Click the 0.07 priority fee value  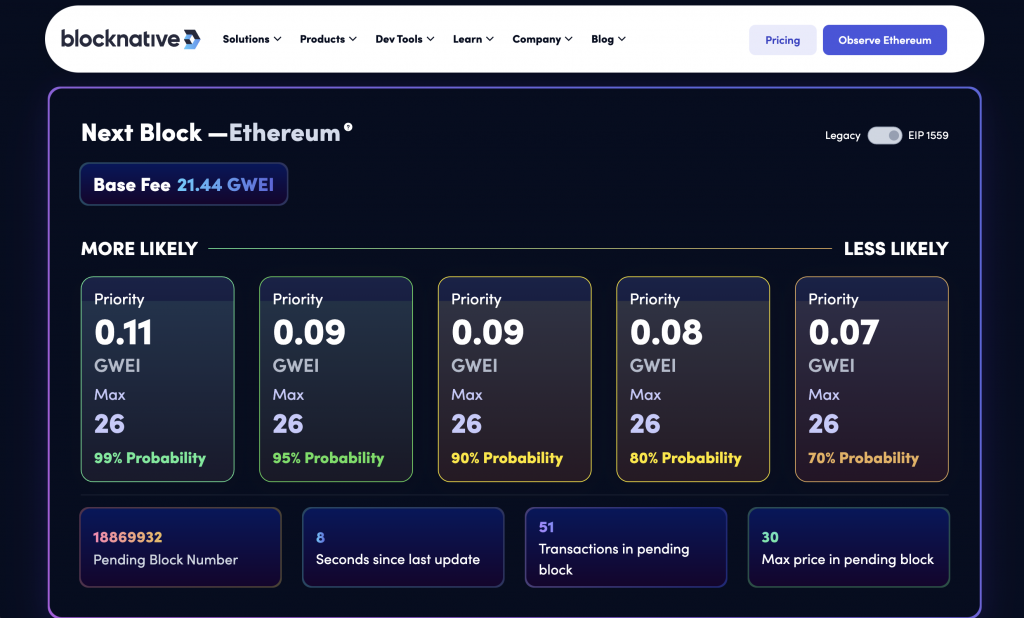(844, 333)
